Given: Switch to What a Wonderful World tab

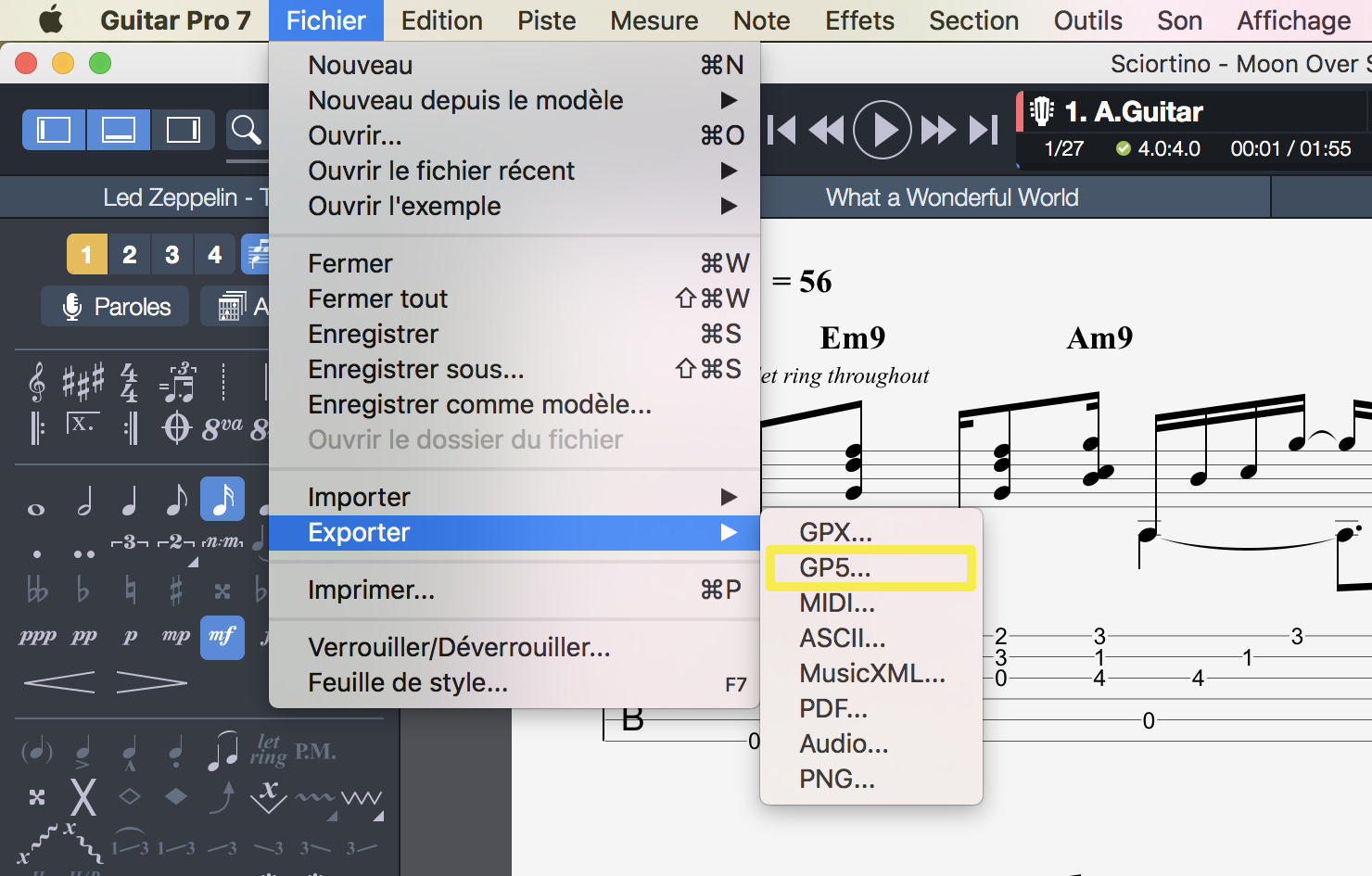Looking at the screenshot, I should [x=952, y=197].
